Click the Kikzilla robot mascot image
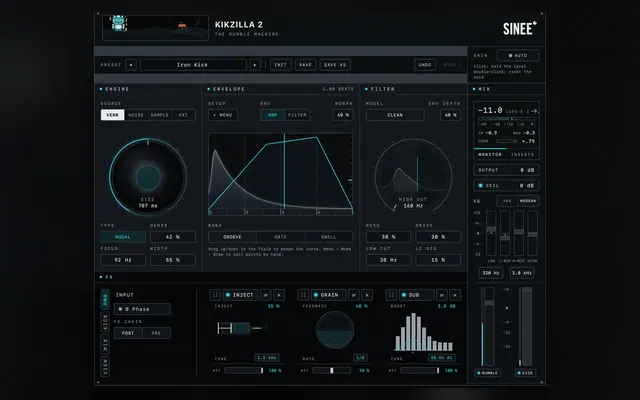This screenshot has height=400, width=640. [x=119, y=23]
